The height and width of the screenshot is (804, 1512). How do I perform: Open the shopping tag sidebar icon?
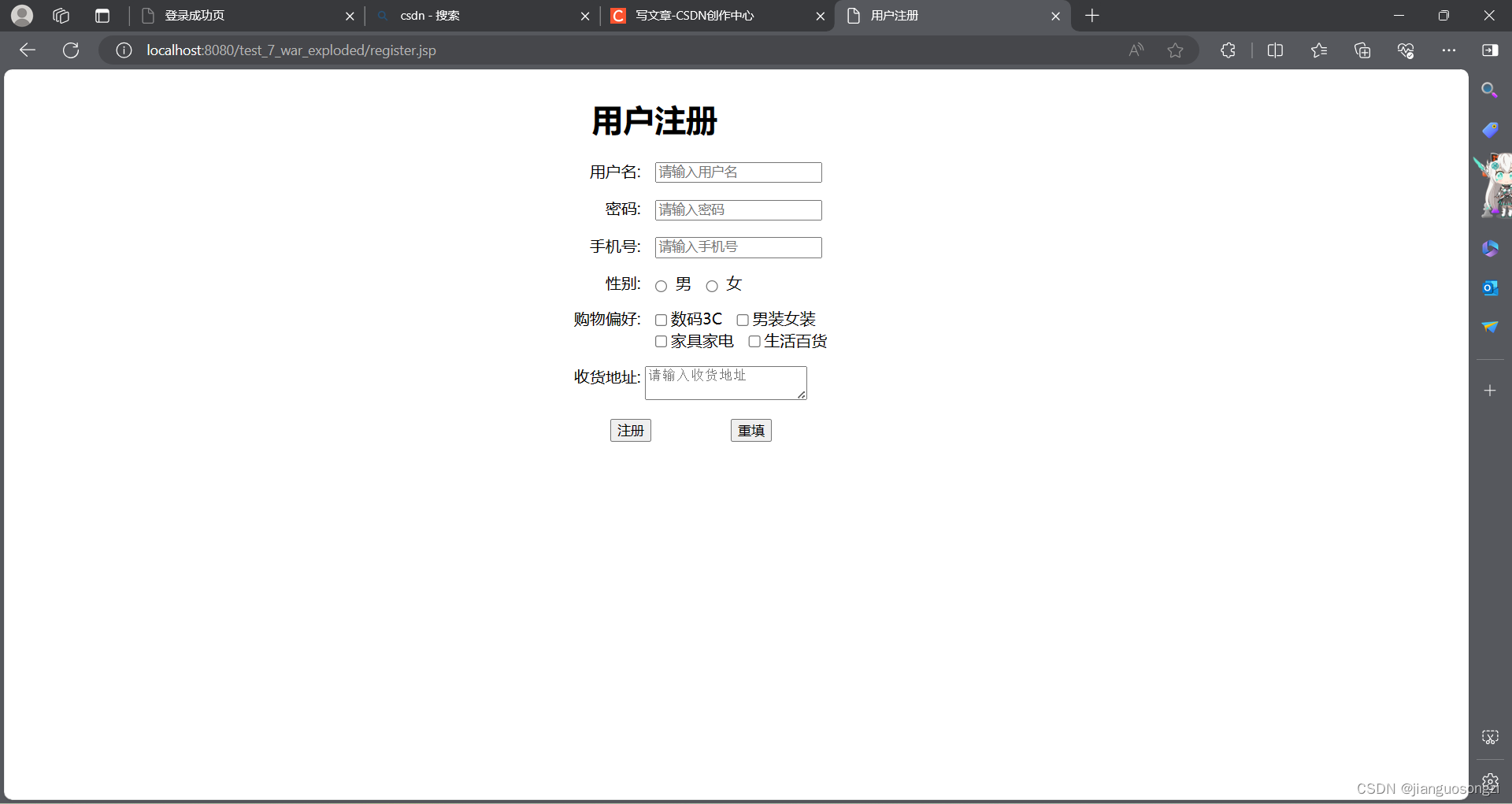click(1490, 130)
